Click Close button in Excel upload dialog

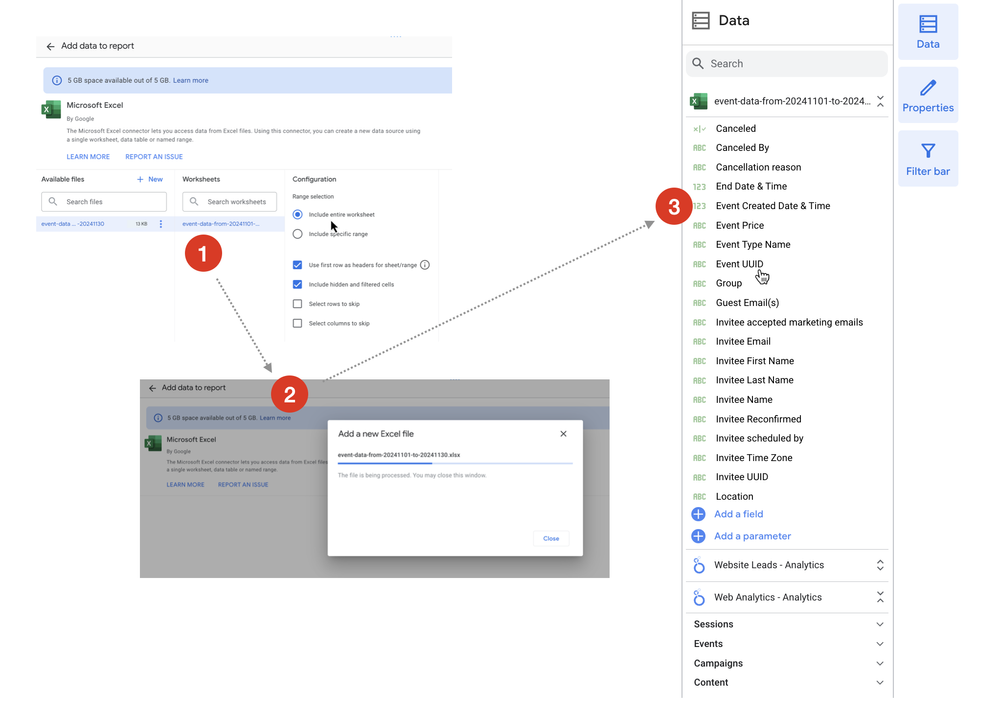(551, 538)
